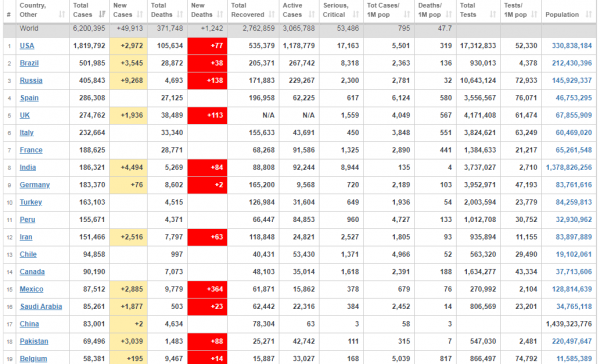Sort by Serious, Critical column icon
Image resolution: width=600 pixels, height=364 pixels.
[x=356, y=15]
